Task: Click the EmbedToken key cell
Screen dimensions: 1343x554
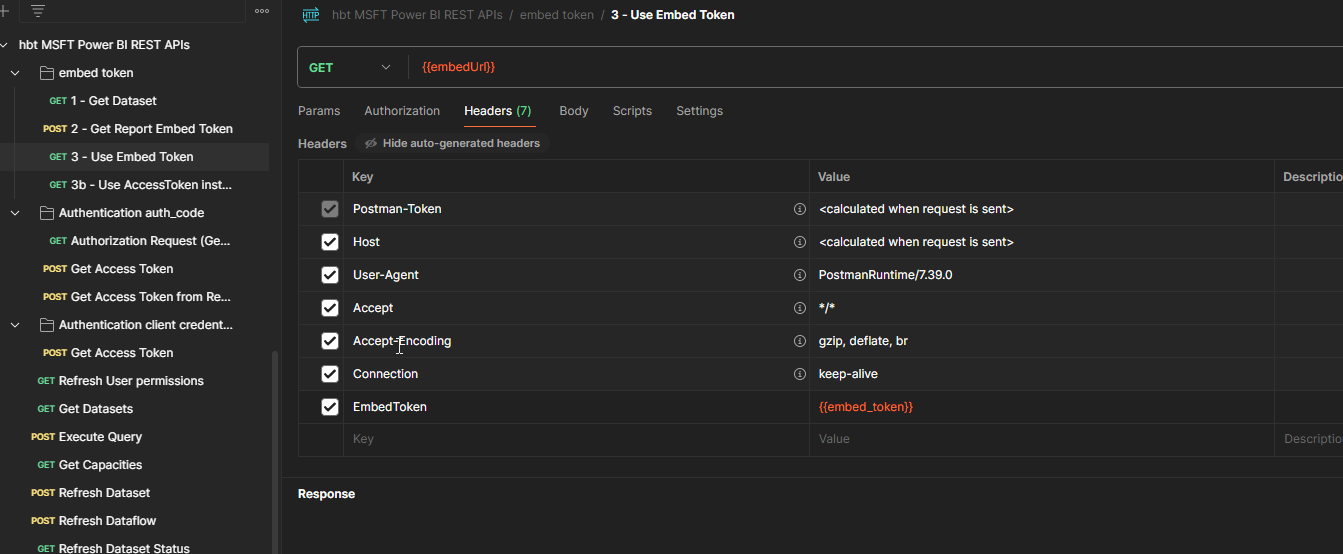Action: [576, 407]
